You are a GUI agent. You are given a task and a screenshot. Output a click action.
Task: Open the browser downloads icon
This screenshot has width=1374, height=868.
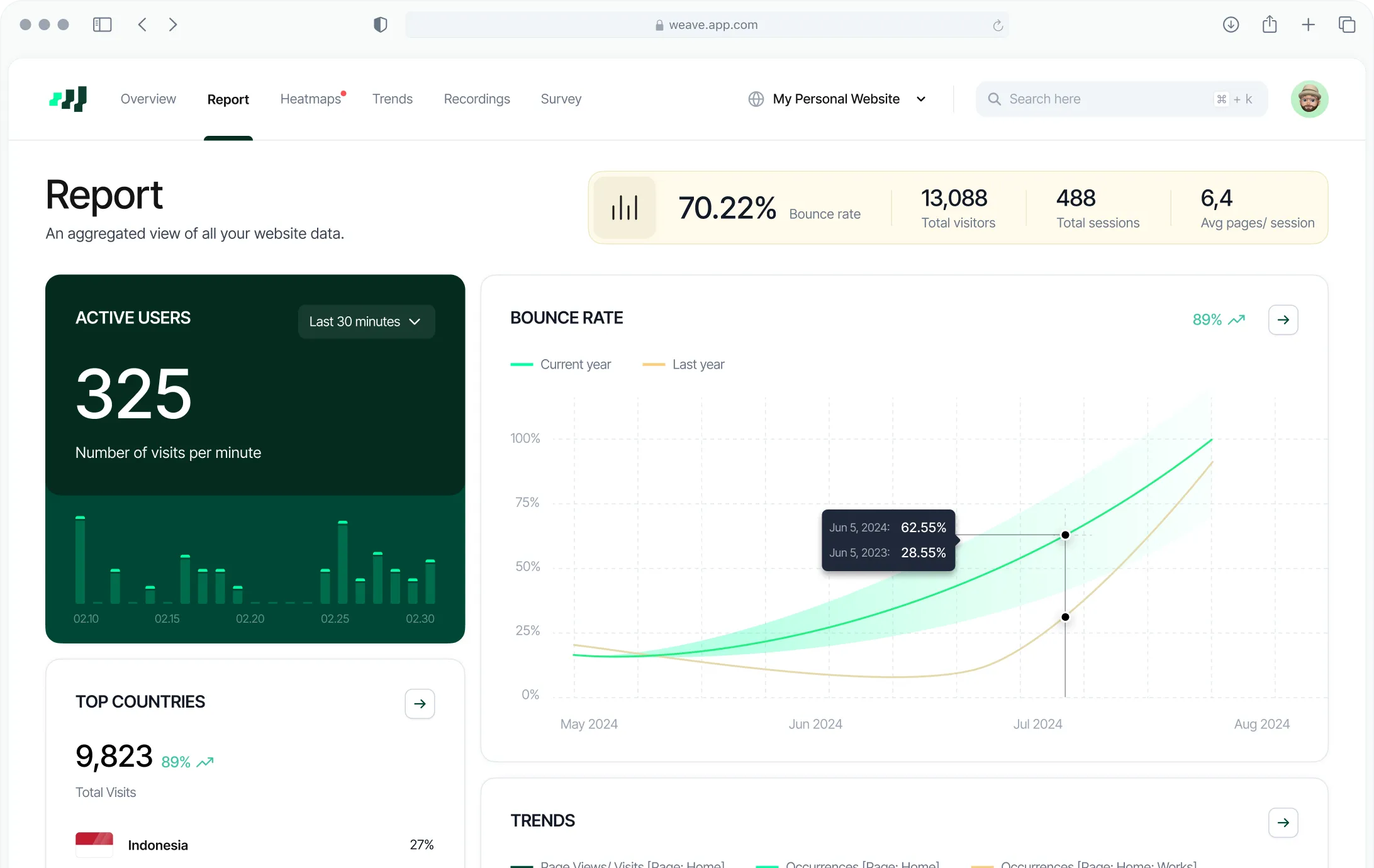pos(1231,25)
